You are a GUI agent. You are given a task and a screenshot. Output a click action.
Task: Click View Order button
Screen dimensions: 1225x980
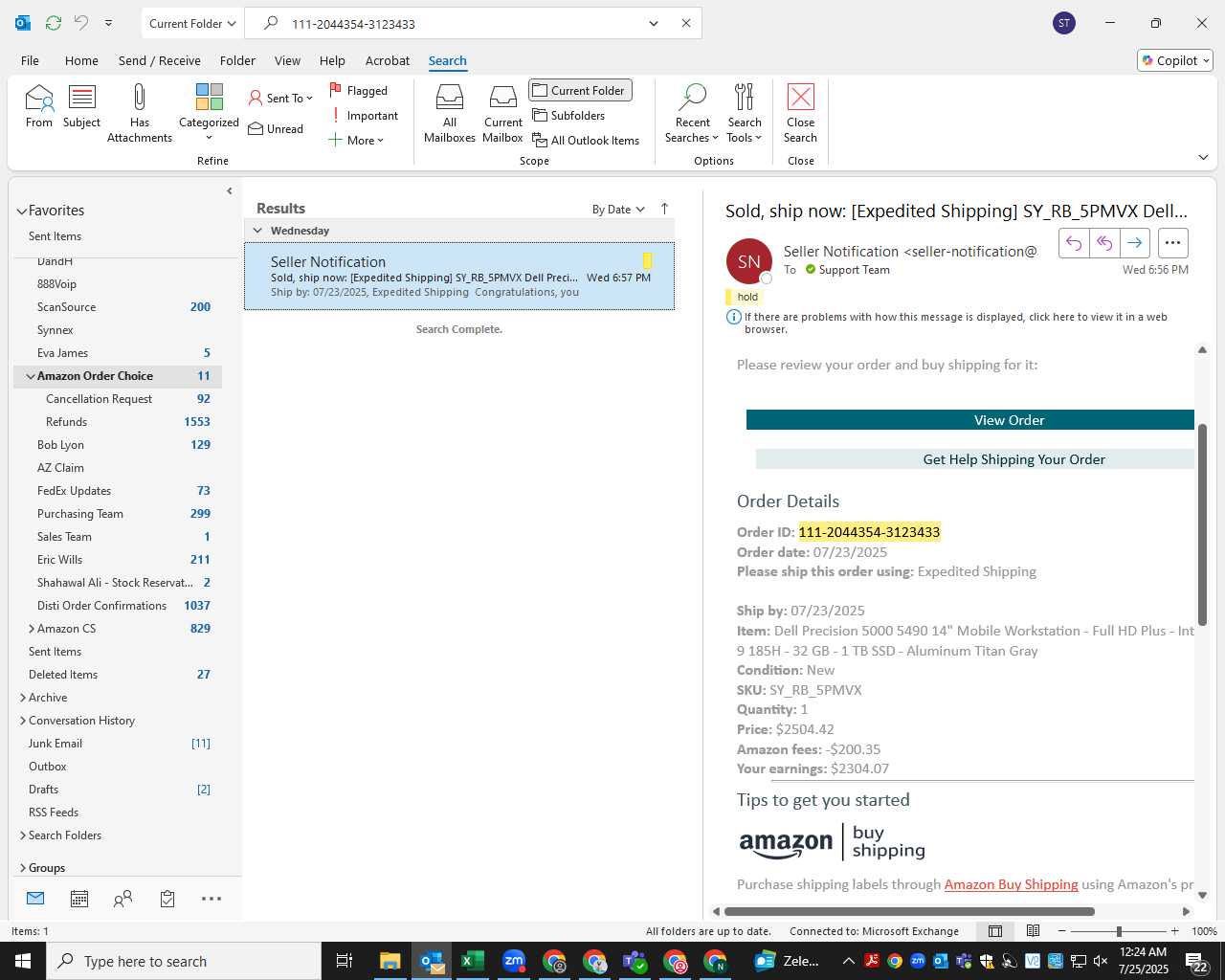[x=970, y=420]
